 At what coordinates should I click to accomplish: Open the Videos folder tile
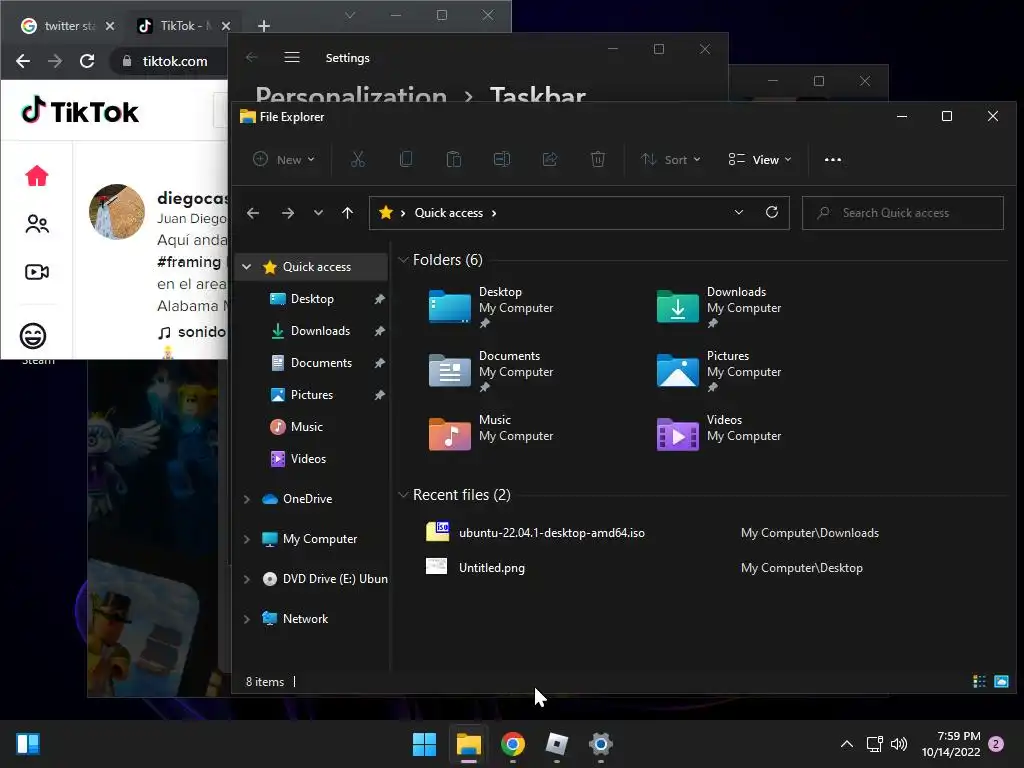click(719, 434)
